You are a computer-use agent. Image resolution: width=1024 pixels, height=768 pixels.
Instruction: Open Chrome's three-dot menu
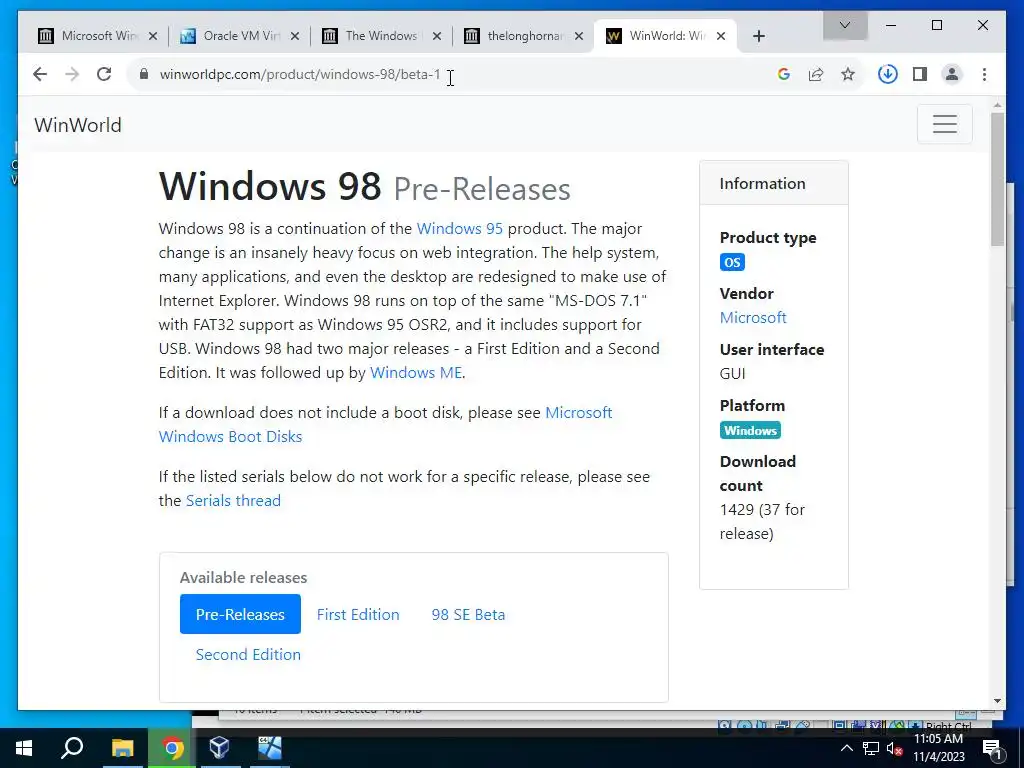coord(984,74)
